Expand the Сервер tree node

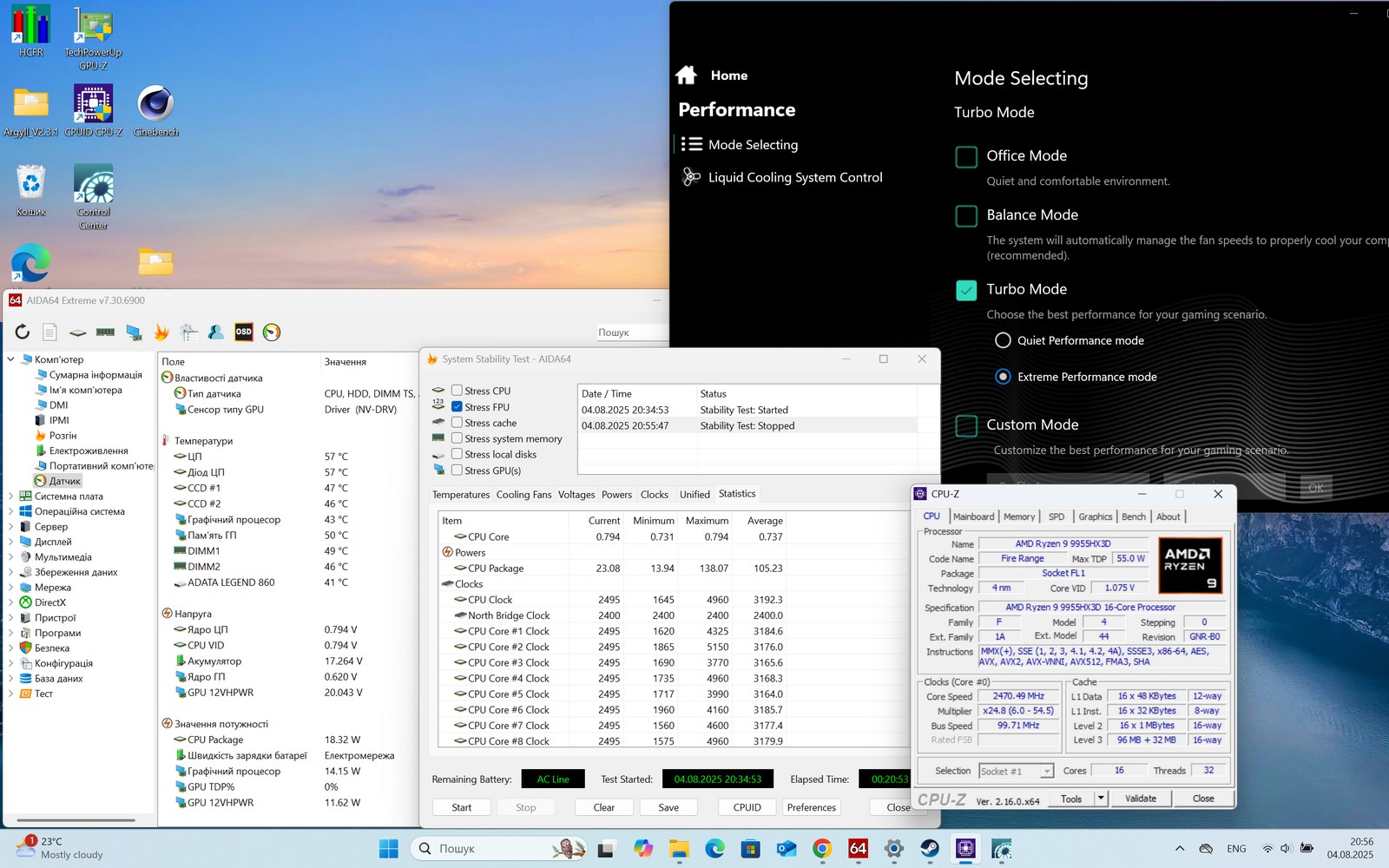tap(11, 527)
